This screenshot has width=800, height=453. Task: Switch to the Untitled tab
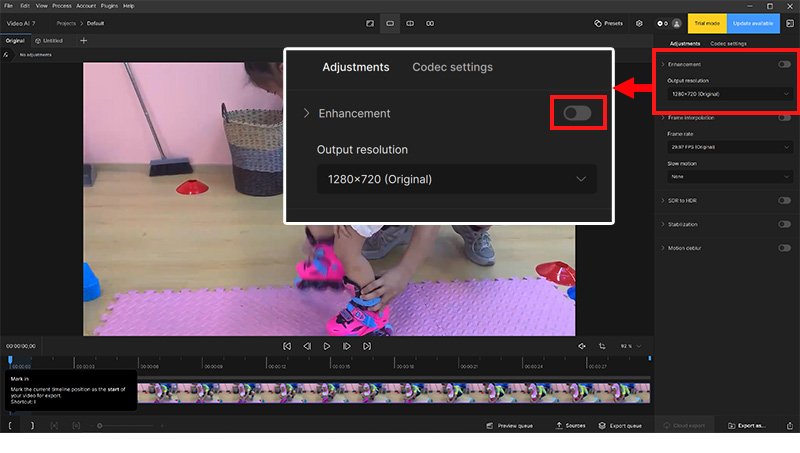pos(49,41)
